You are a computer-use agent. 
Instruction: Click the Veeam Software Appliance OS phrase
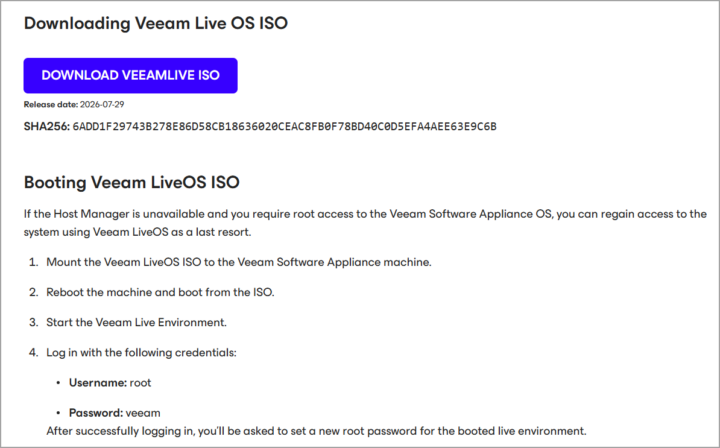470,214
